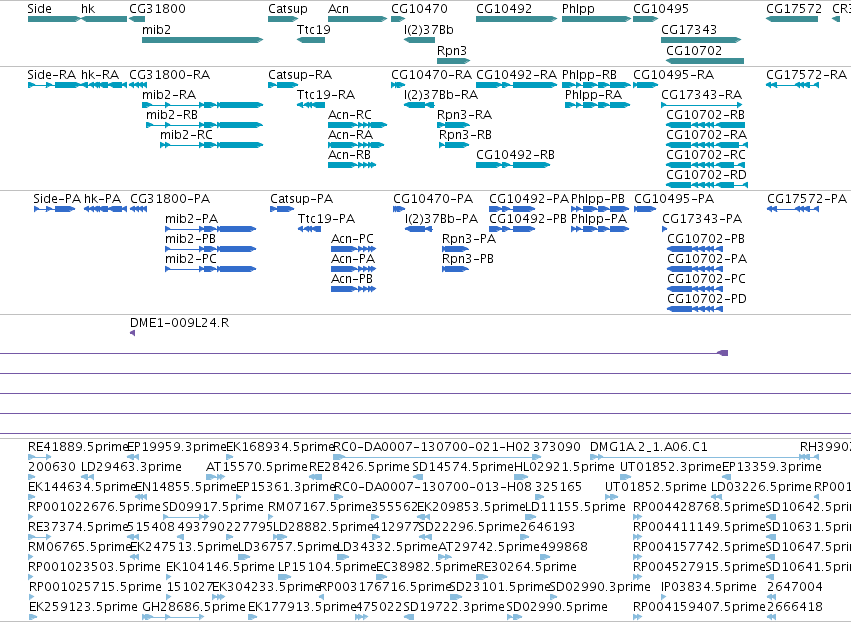Click EST UT01852.3prime
Image resolution: width=851 pixels, height=622 pixels.
[x=625, y=477]
